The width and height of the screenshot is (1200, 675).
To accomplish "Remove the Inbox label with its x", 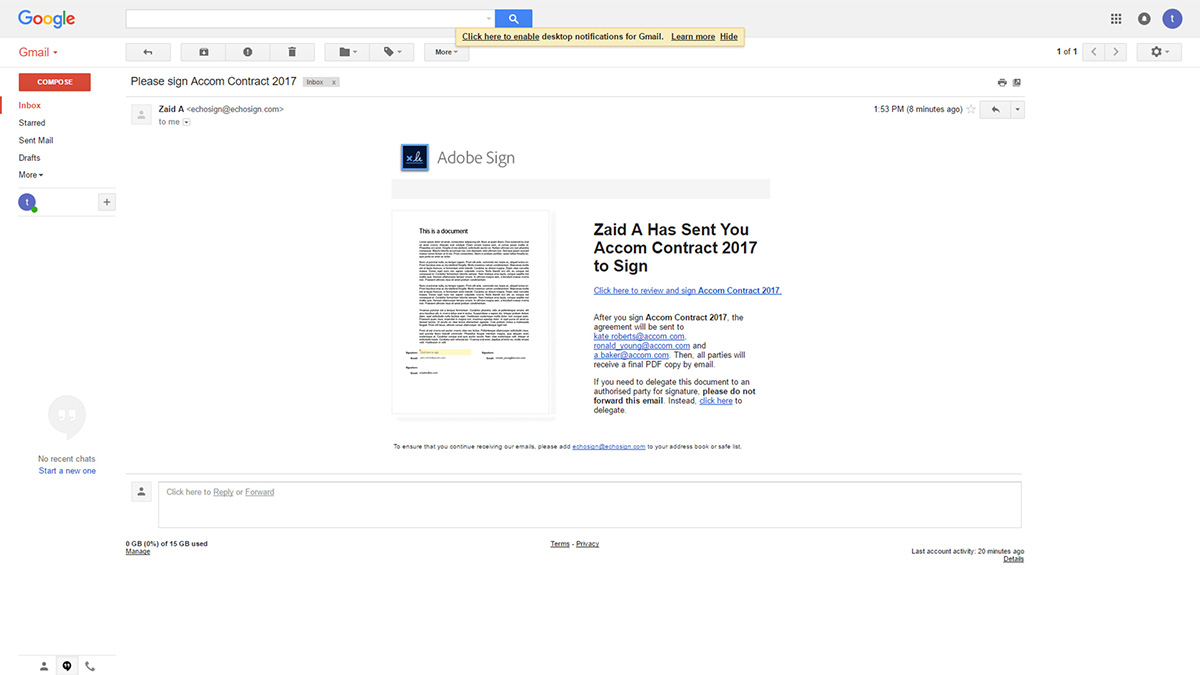I will 334,82.
